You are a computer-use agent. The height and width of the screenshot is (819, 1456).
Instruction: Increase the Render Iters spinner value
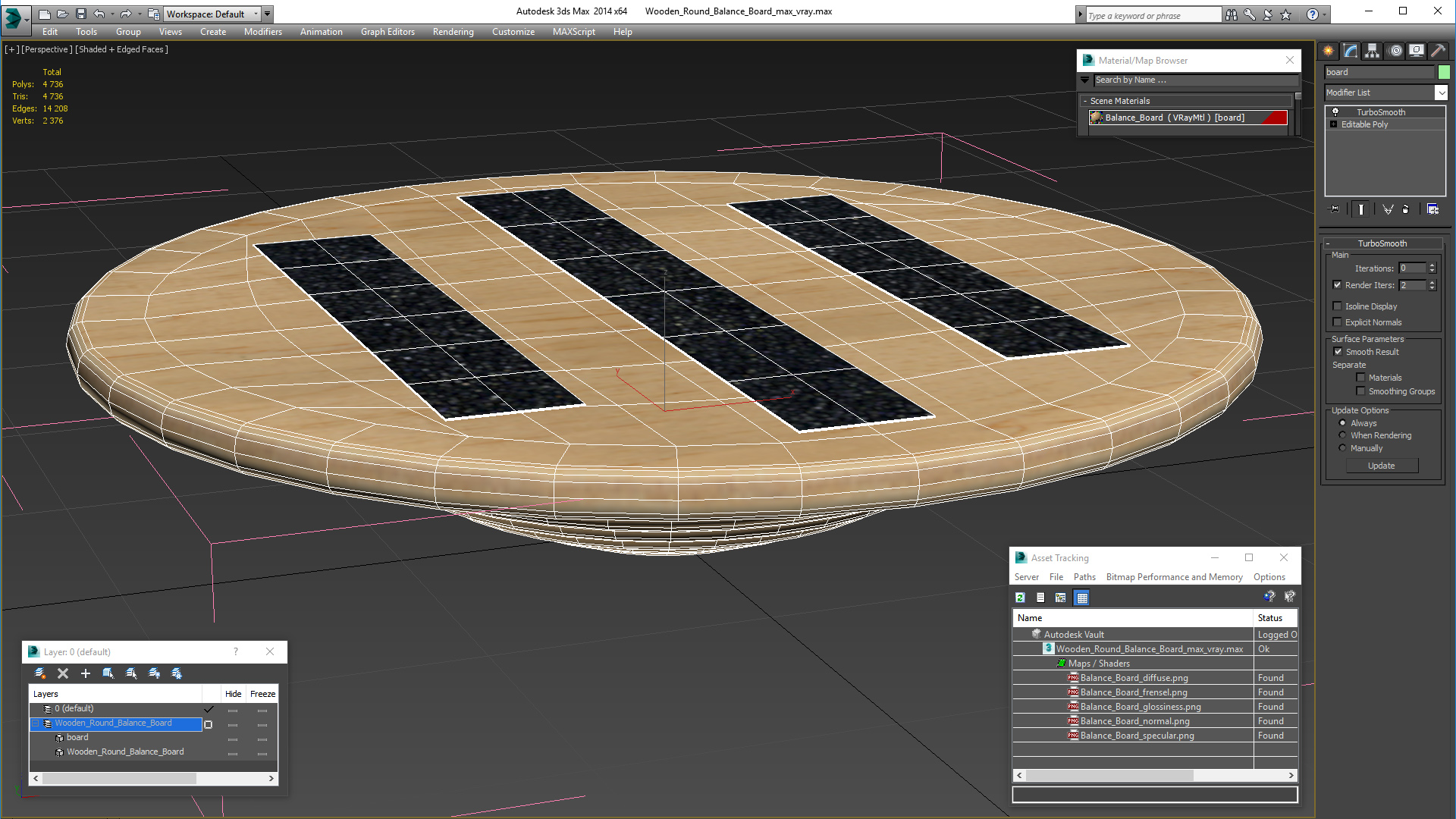coord(1432,282)
